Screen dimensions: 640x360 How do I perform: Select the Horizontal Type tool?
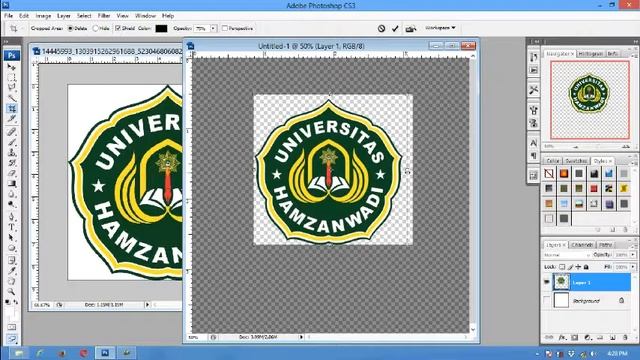12,227
